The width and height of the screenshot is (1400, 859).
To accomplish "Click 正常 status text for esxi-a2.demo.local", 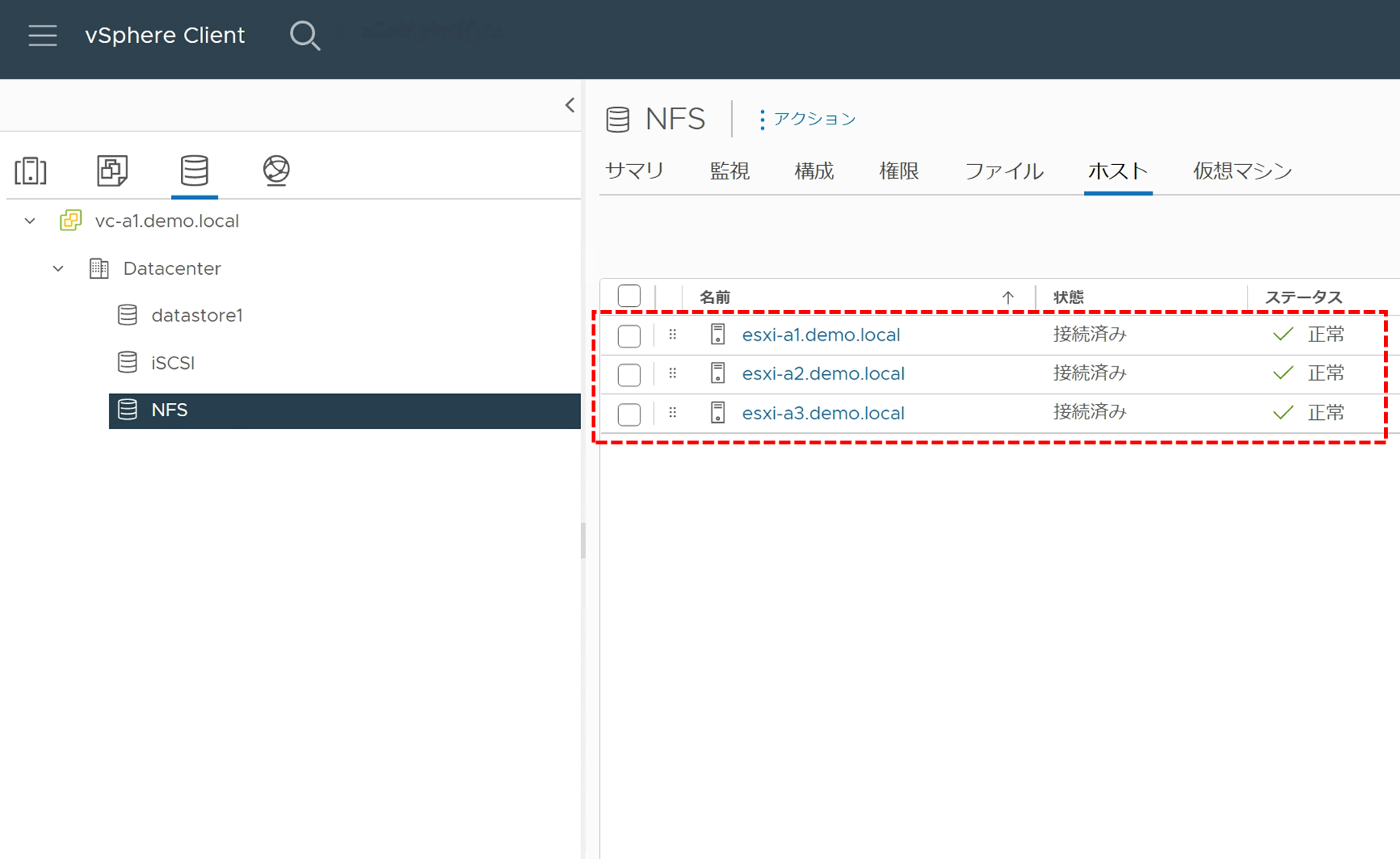I will click(x=1326, y=373).
